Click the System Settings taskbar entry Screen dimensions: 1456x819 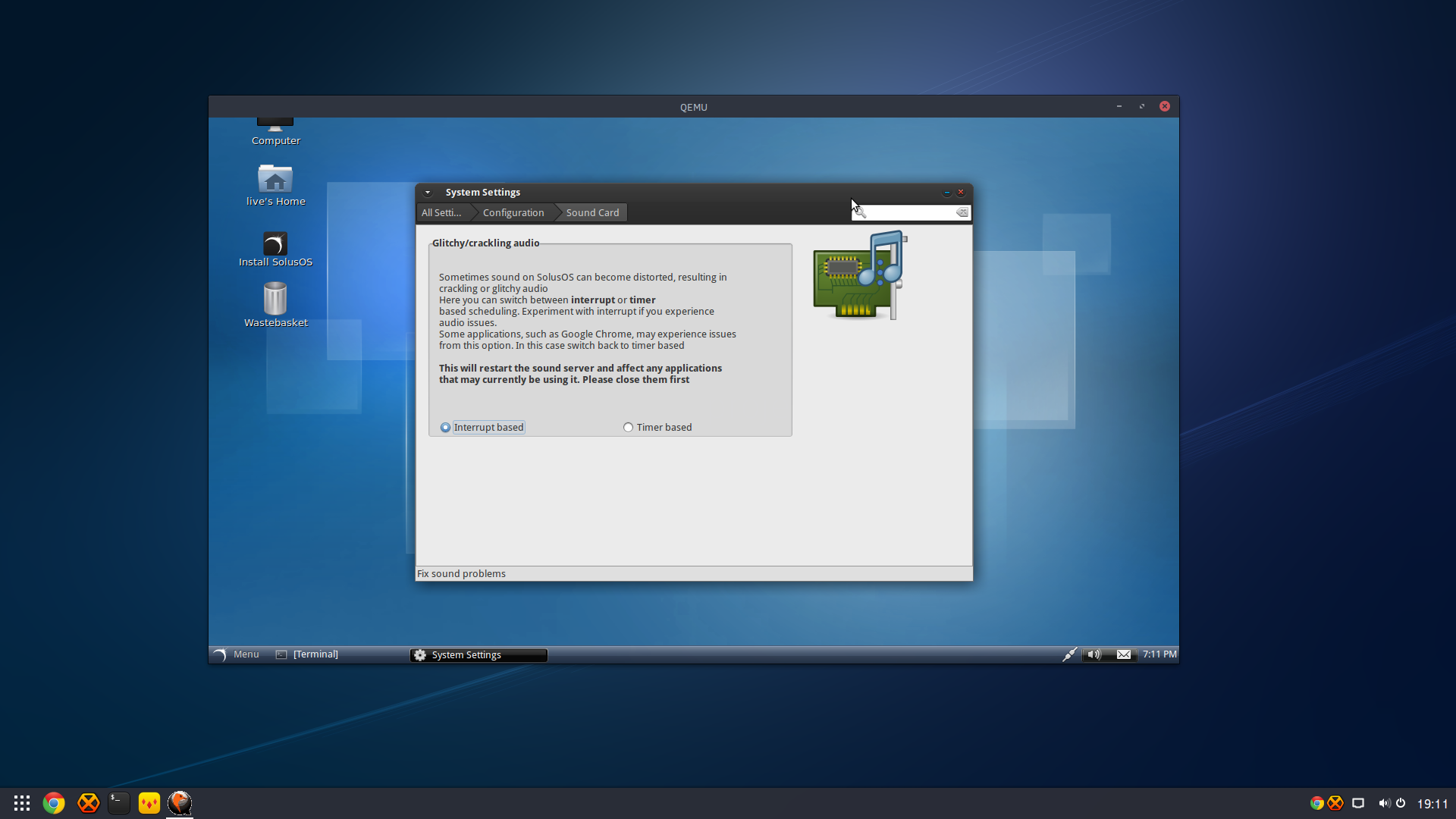tap(479, 655)
